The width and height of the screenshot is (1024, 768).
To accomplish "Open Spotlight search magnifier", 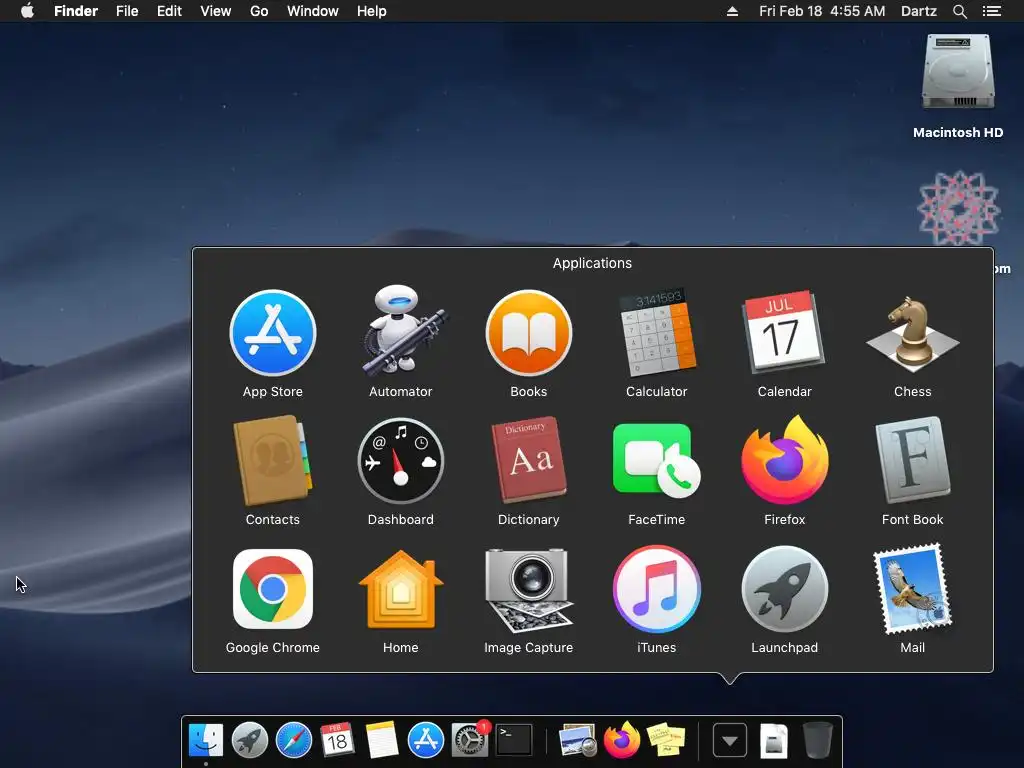I will pyautogui.click(x=959, y=11).
